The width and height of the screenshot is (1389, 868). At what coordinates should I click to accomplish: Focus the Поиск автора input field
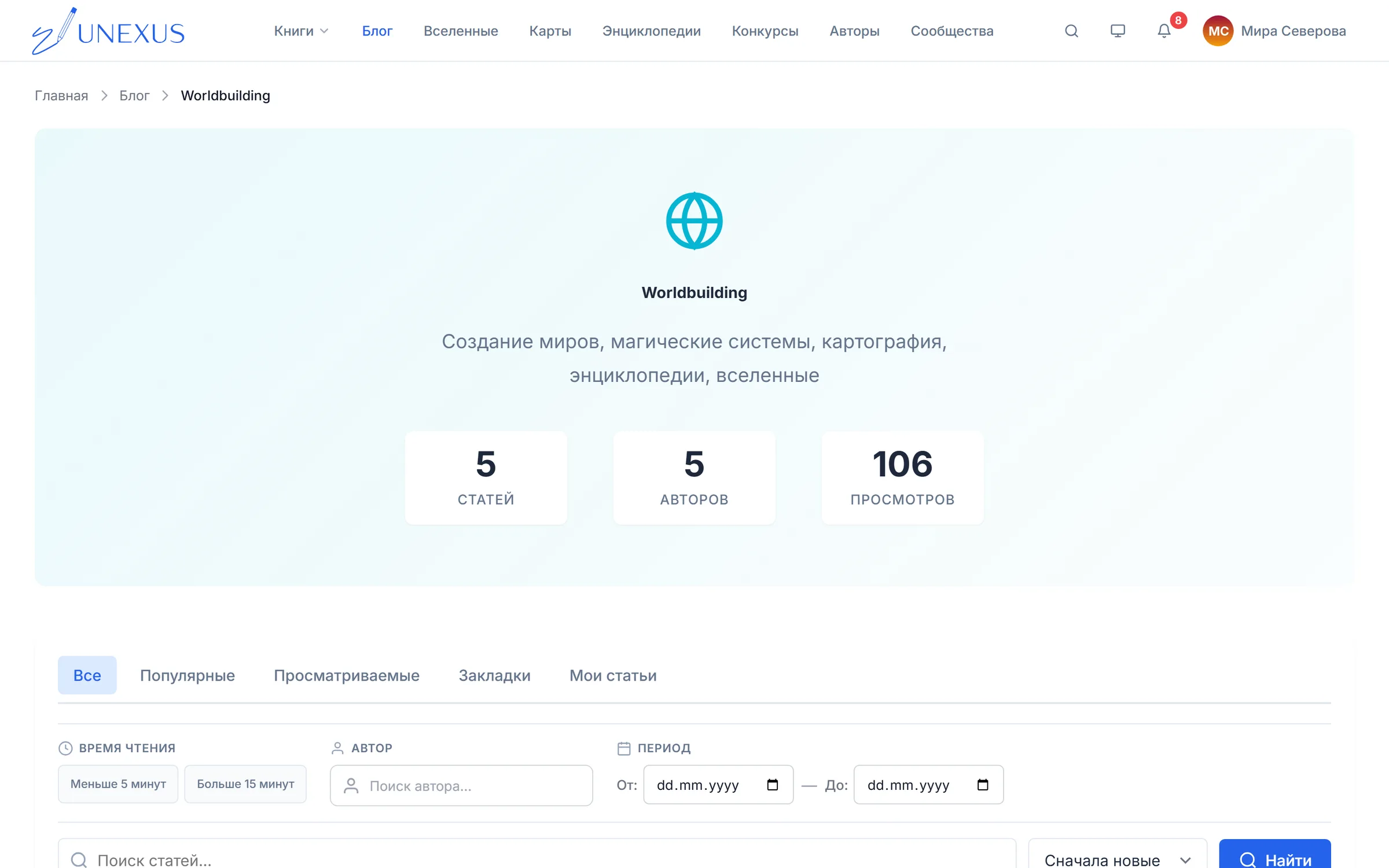click(x=461, y=786)
